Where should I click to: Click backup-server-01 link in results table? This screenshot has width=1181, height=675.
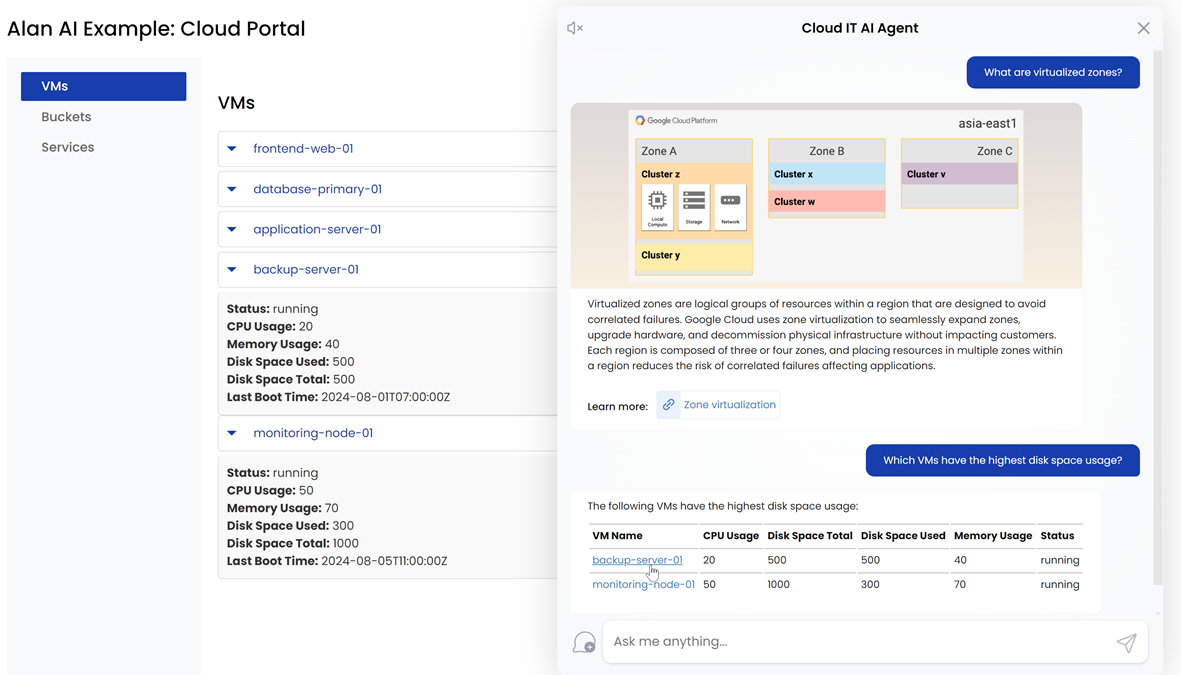pos(637,560)
